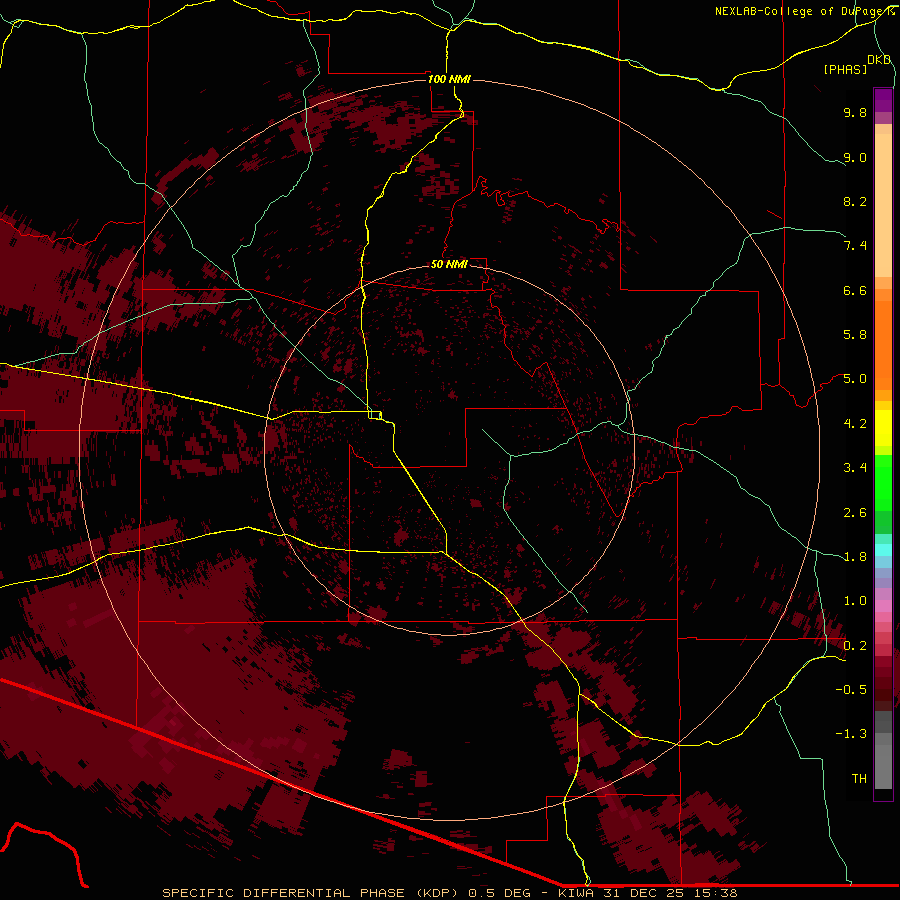Click the cyan segment of the color bar

883,550
